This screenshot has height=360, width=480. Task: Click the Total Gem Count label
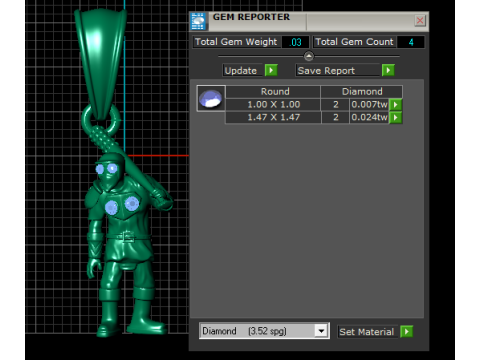point(354,42)
